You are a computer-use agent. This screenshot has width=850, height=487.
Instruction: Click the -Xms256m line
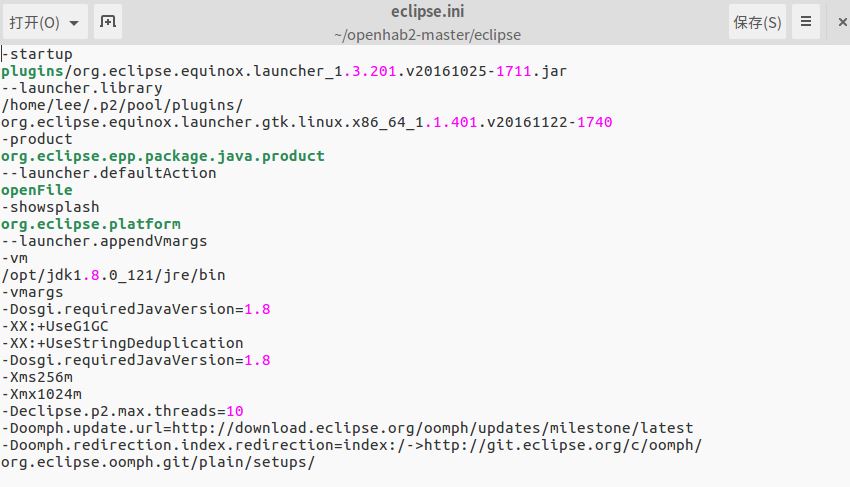pyautogui.click(x=37, y=377)
